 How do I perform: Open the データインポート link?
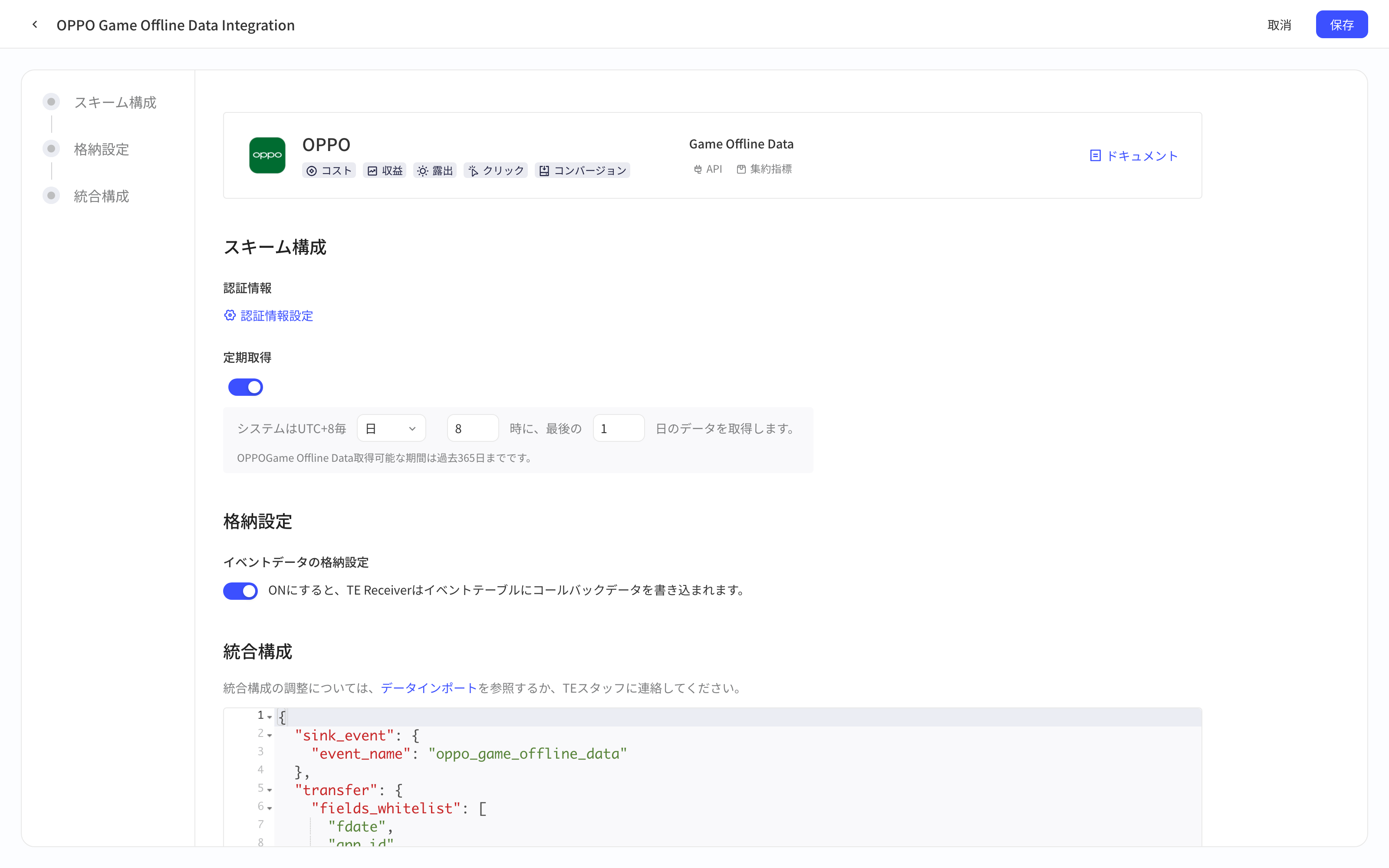(x=429, y=688)
